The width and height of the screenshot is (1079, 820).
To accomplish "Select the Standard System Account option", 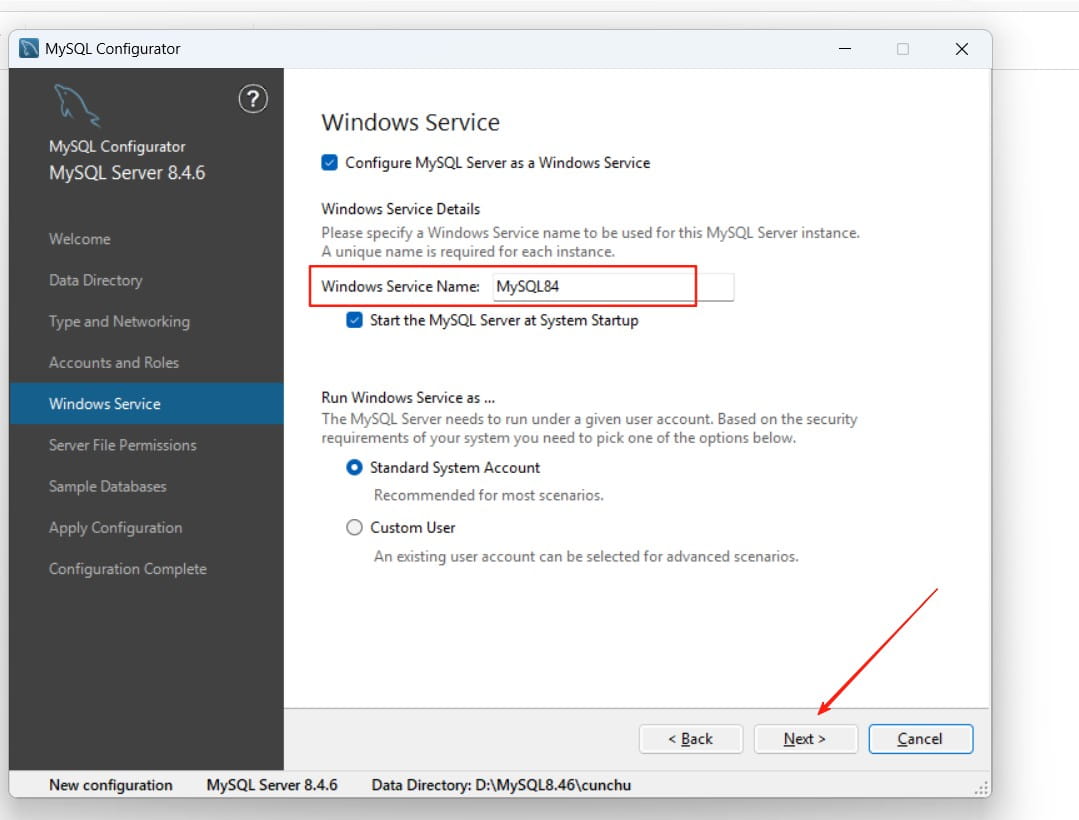I will pos(354,468).
